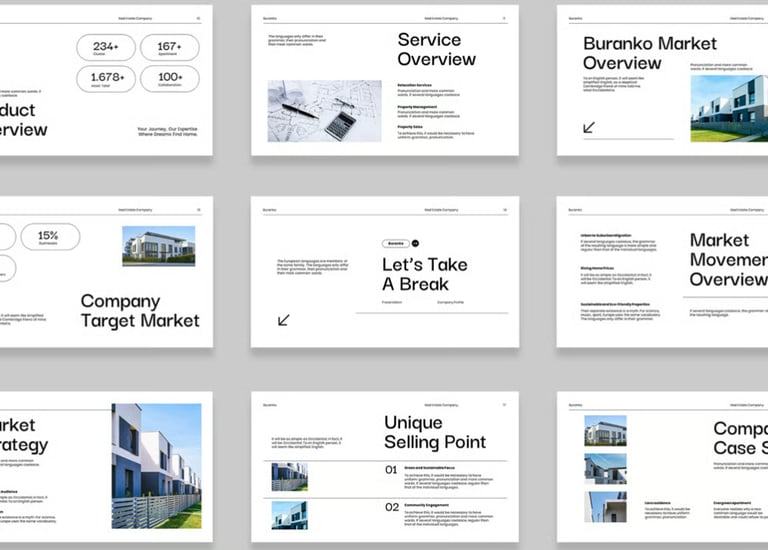Click the 15% stat pill
Image resolution: width=768 pixels, height=550 pixels.
50,237
